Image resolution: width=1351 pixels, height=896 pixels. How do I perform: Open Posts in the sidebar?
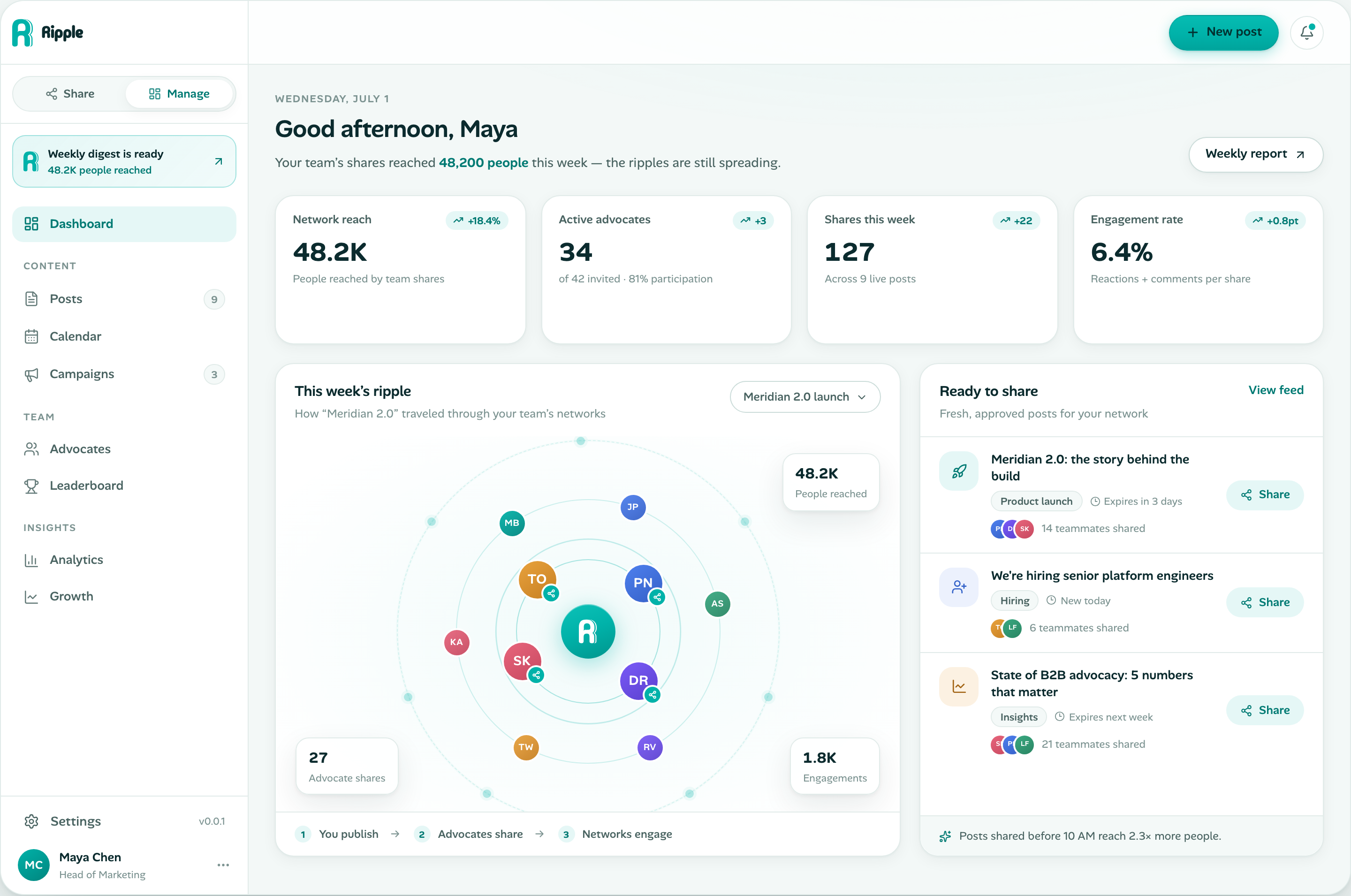pyautogui.click(x=124, y=299)
